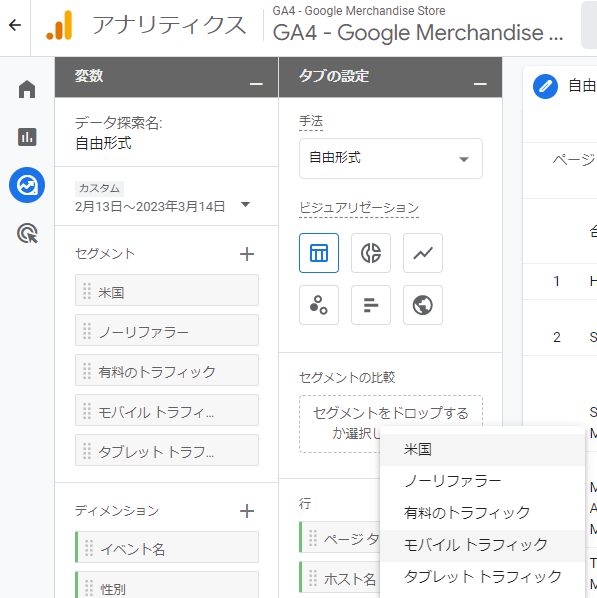Select the モバイル トラフィ... segment chip
The height and width of the screenshot is (598, 597).
pos(167,410)
